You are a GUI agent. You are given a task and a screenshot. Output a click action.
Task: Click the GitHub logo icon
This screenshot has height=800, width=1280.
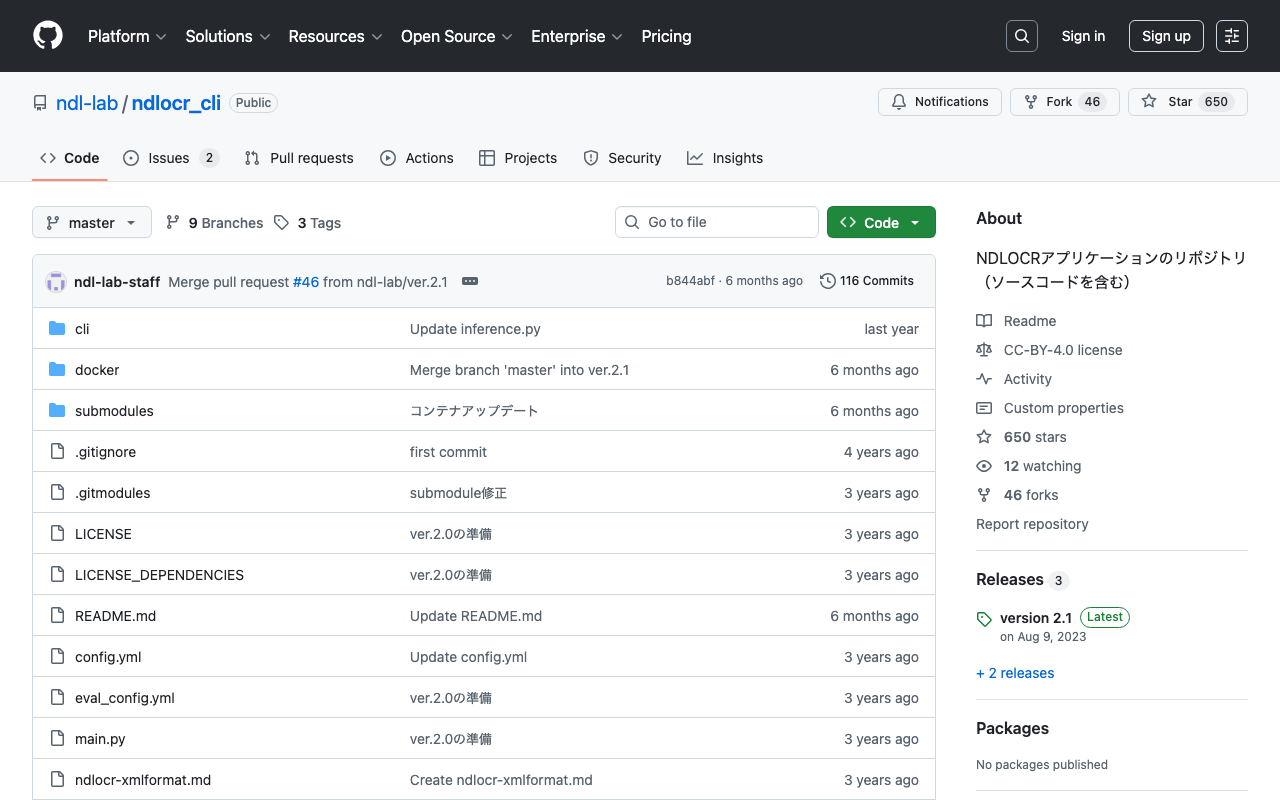pyautogui.click(x=48, y=36)
